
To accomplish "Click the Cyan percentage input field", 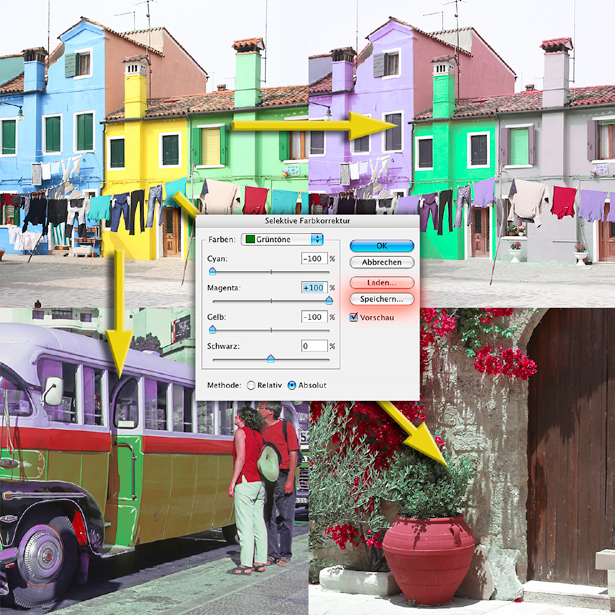I will 313,259.
